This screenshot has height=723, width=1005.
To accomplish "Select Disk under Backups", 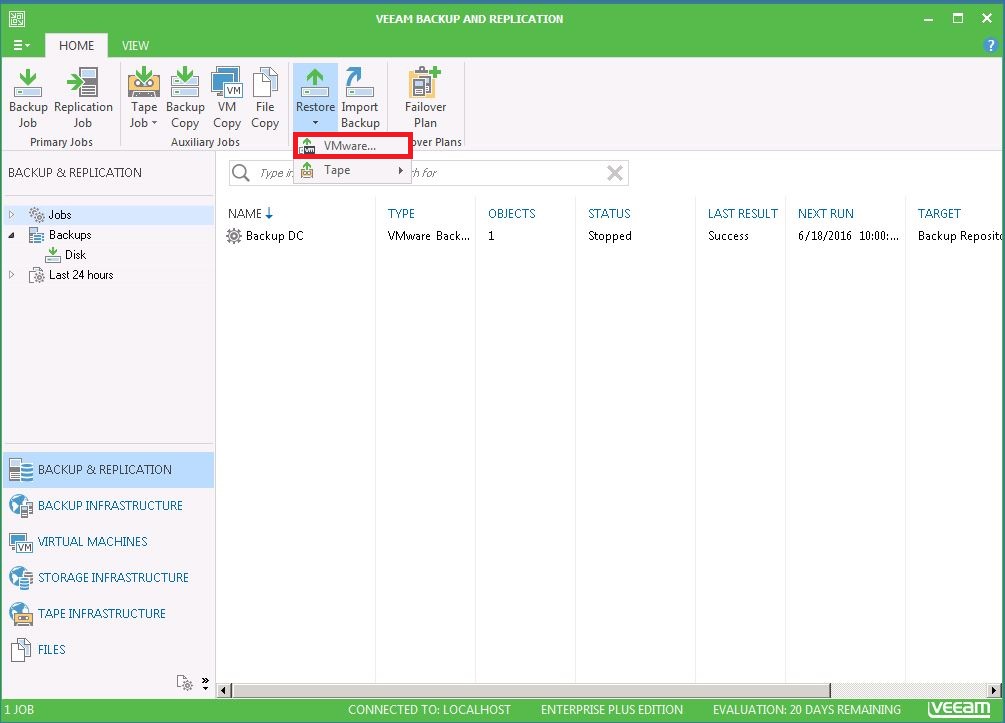I will tap(75, 255).
